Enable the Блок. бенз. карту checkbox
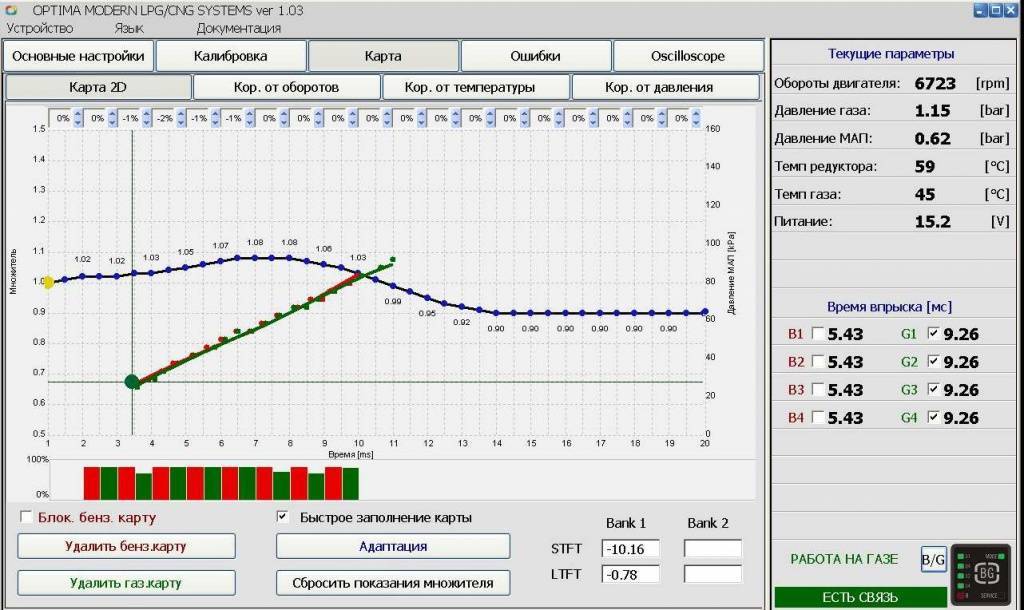 (26, 518)
